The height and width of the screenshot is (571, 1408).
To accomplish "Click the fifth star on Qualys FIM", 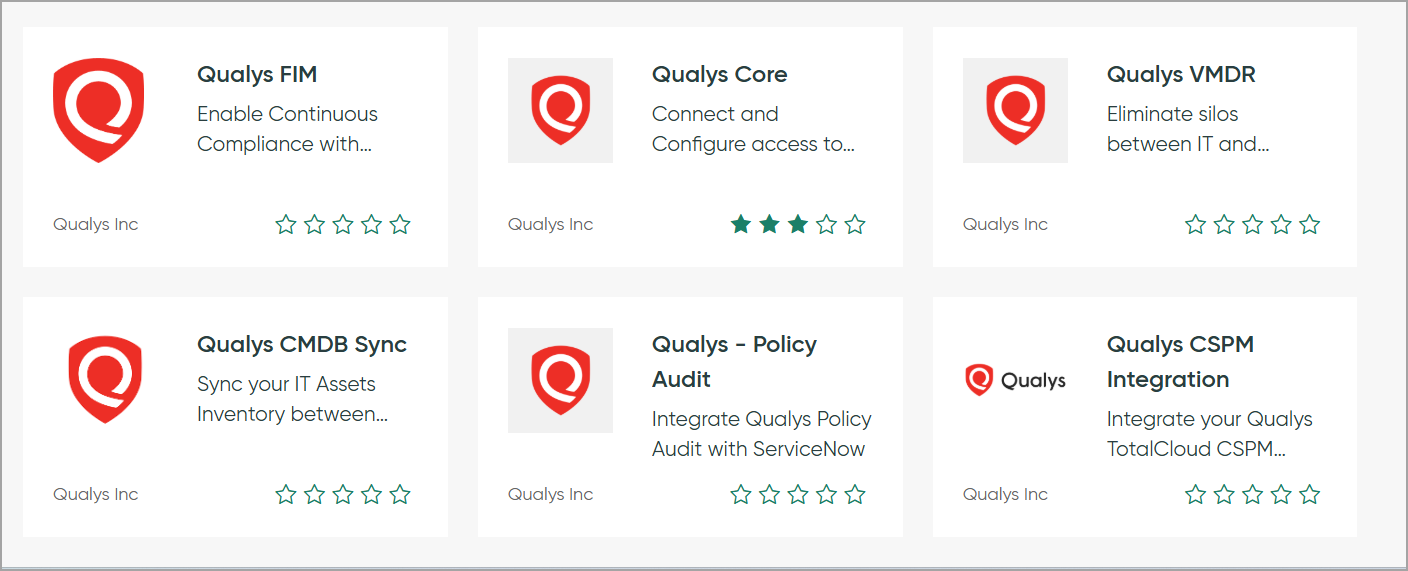I will pos(400,225).
